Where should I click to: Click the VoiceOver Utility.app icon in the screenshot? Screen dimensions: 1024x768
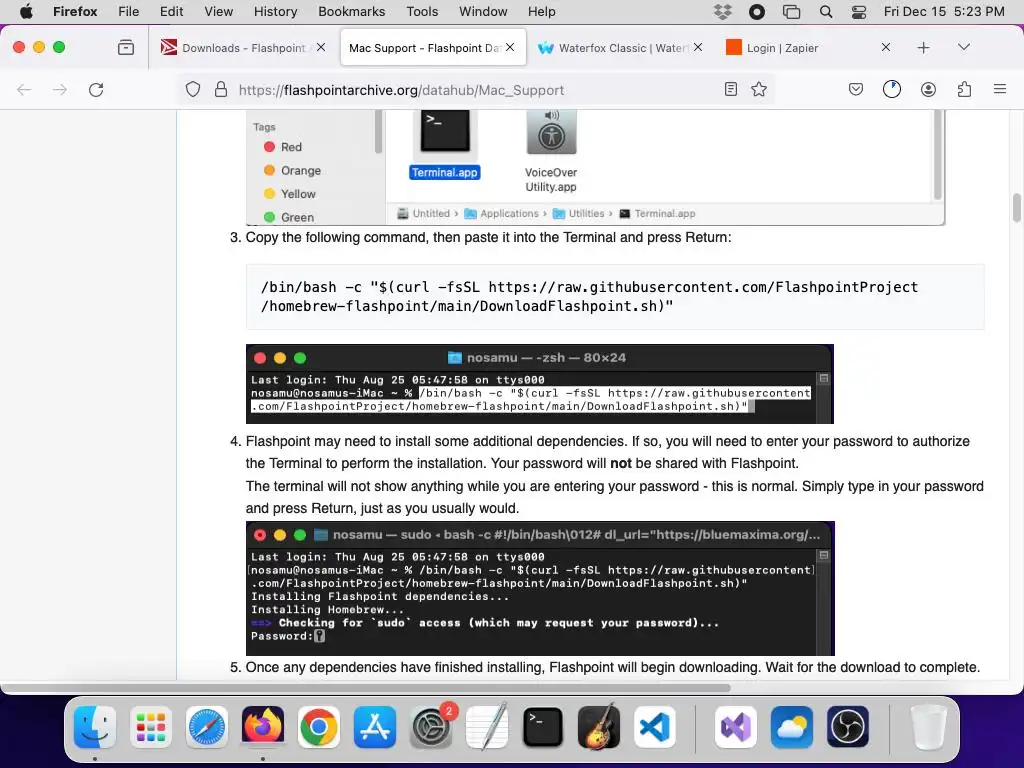[551, 133]
